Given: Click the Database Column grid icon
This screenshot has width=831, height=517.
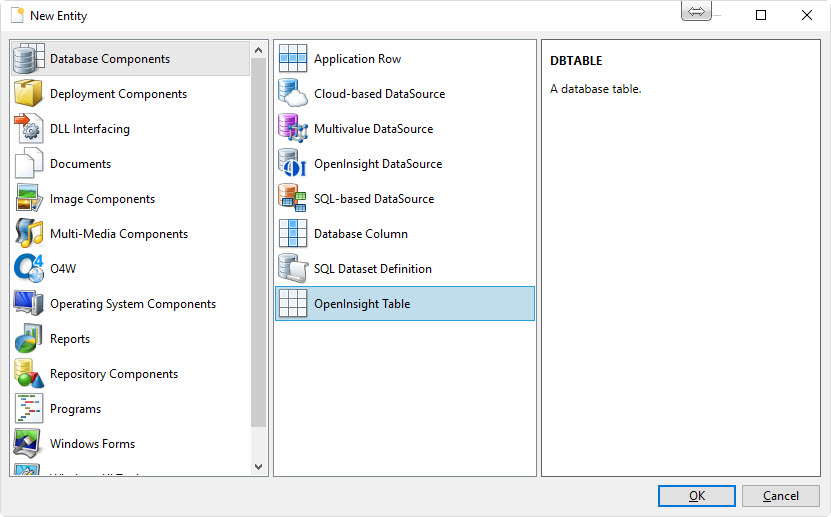Looking at the screenshot, I should tap(293, 233).
